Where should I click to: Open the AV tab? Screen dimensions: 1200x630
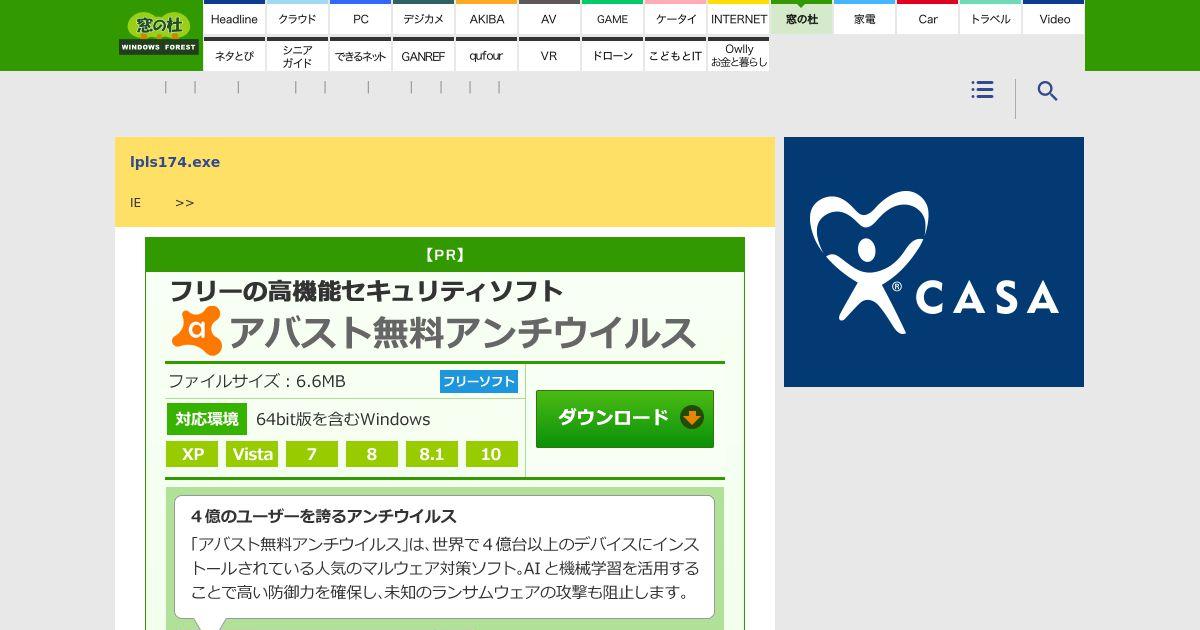(549, 17)
